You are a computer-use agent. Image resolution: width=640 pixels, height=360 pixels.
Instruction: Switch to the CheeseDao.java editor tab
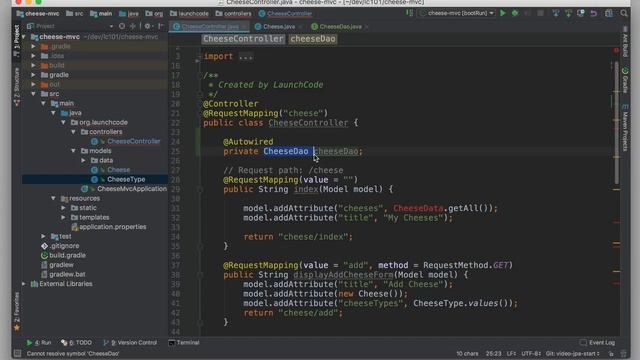[x=340, y=27]
